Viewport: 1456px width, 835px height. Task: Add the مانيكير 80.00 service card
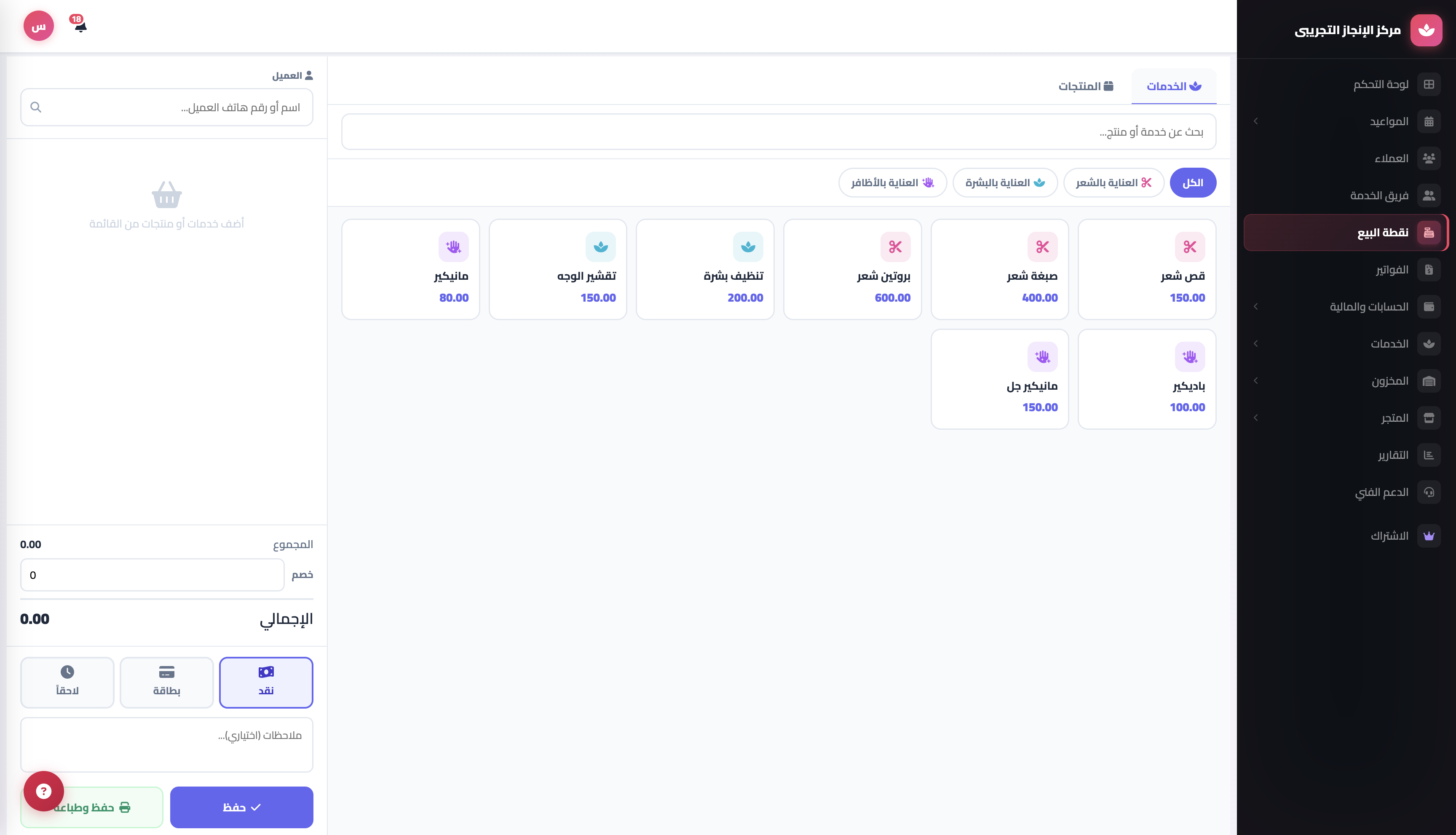pos(410,269)
